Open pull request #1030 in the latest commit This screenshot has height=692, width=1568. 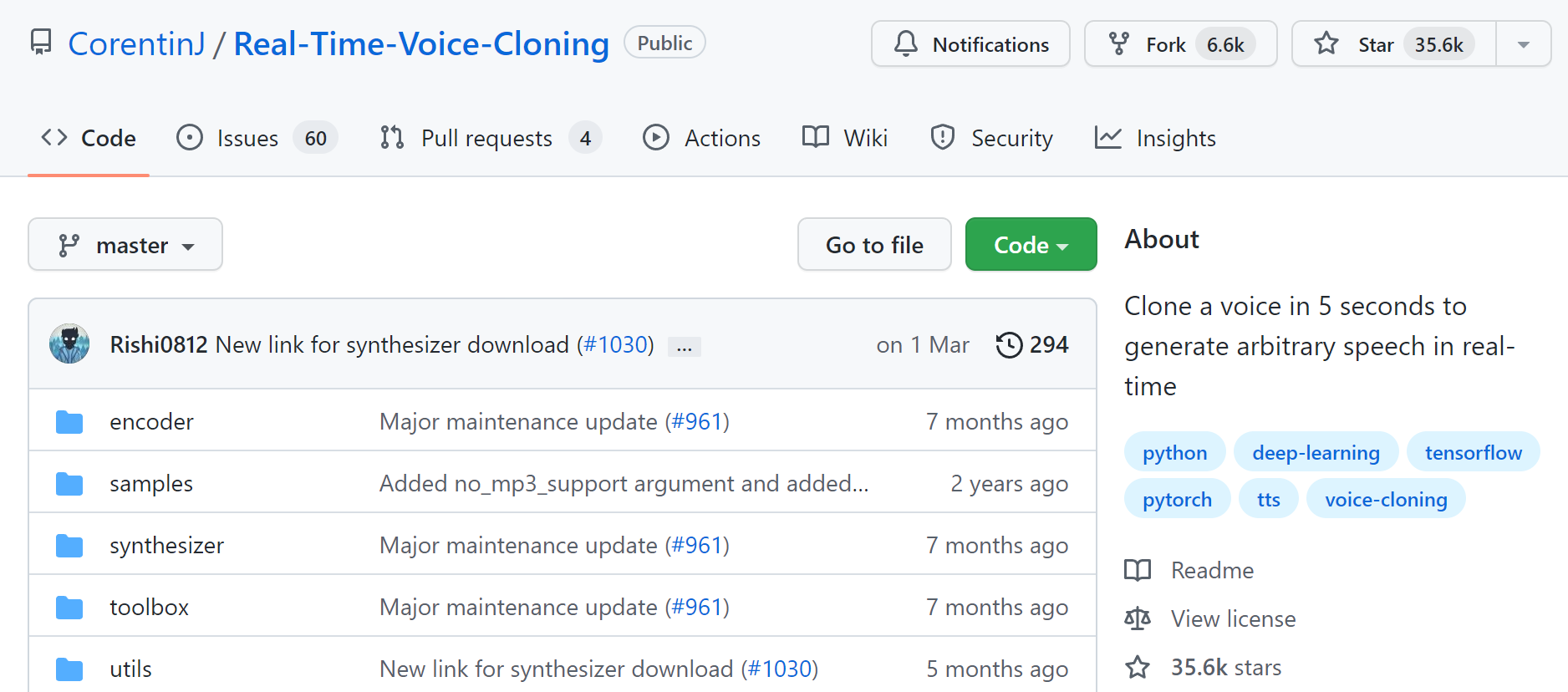point(615,344)
